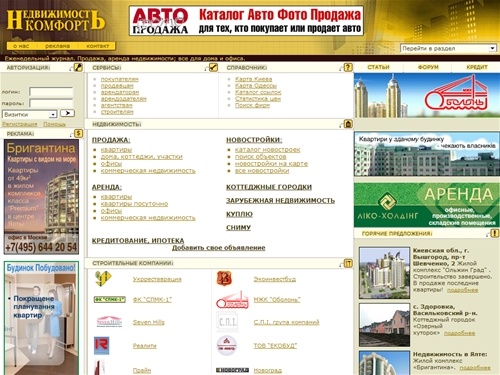
Task: Click the Ліко-Холдінг Аренда banner
Action: tap(427, 205)
